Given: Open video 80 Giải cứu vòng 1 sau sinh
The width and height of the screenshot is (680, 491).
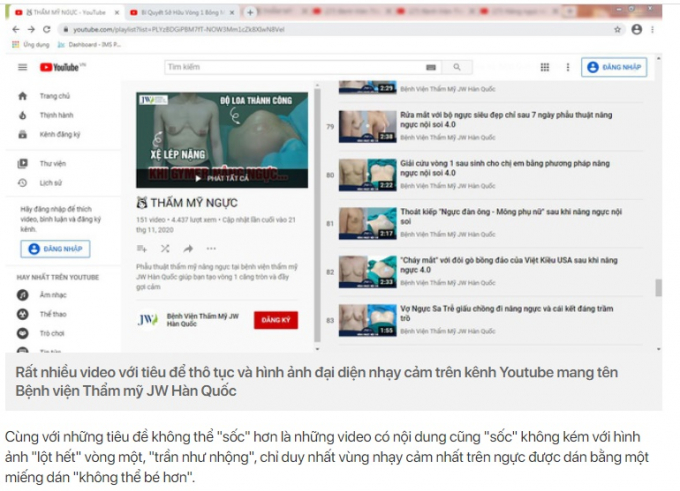Looking at the screenshot, I should pyautogui.click(x=505, y=168).
